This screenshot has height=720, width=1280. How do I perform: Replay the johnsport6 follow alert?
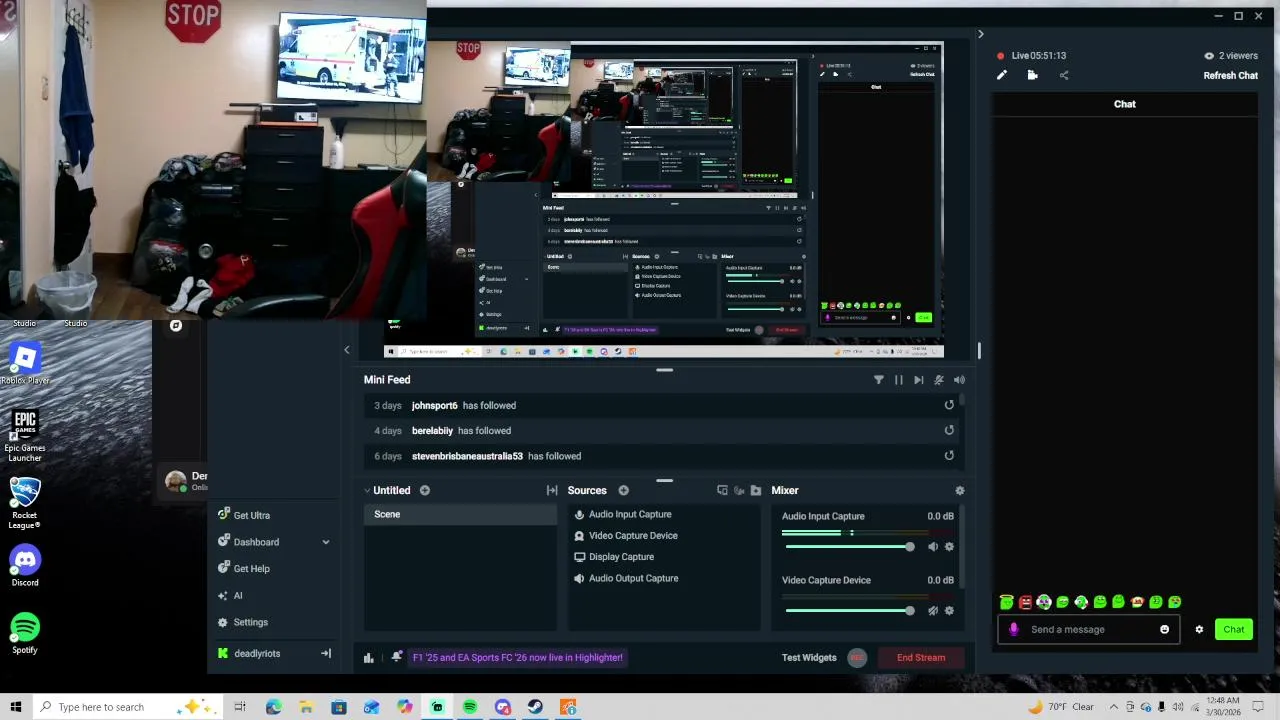(949, 405)
